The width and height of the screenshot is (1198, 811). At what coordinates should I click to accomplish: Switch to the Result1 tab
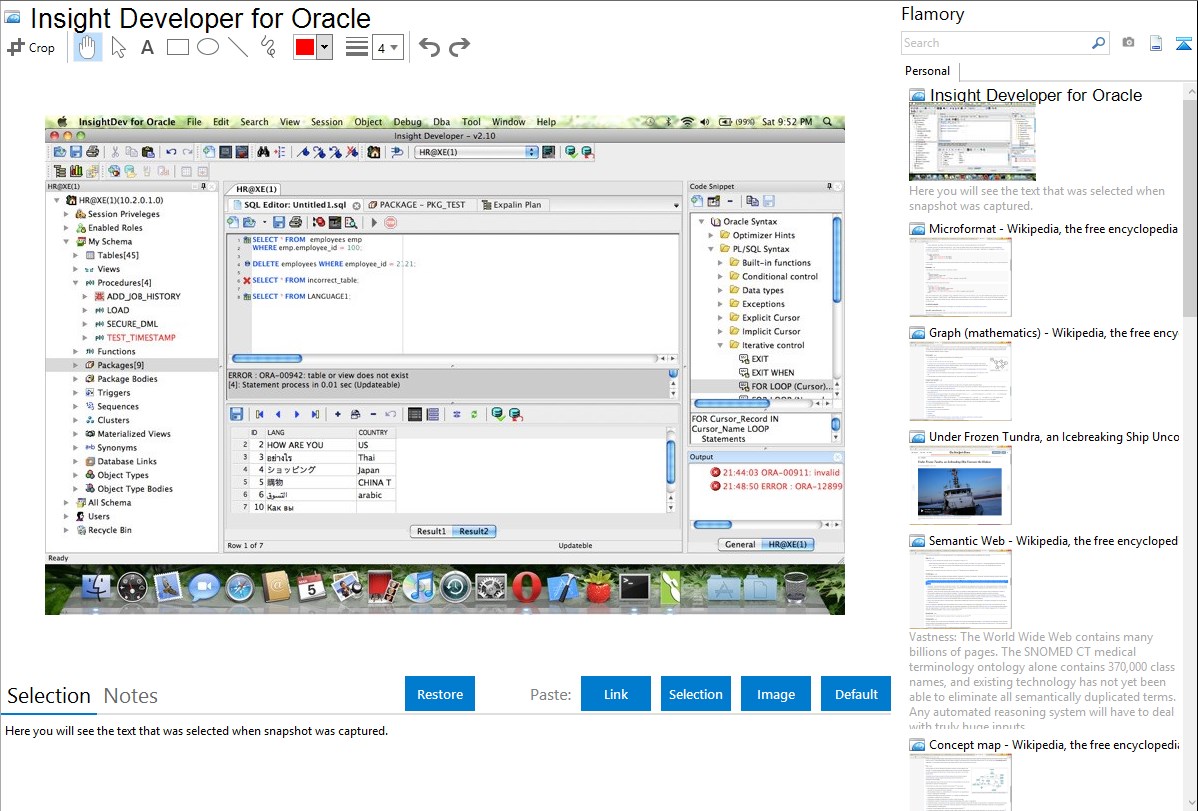[x=432, y=531]
